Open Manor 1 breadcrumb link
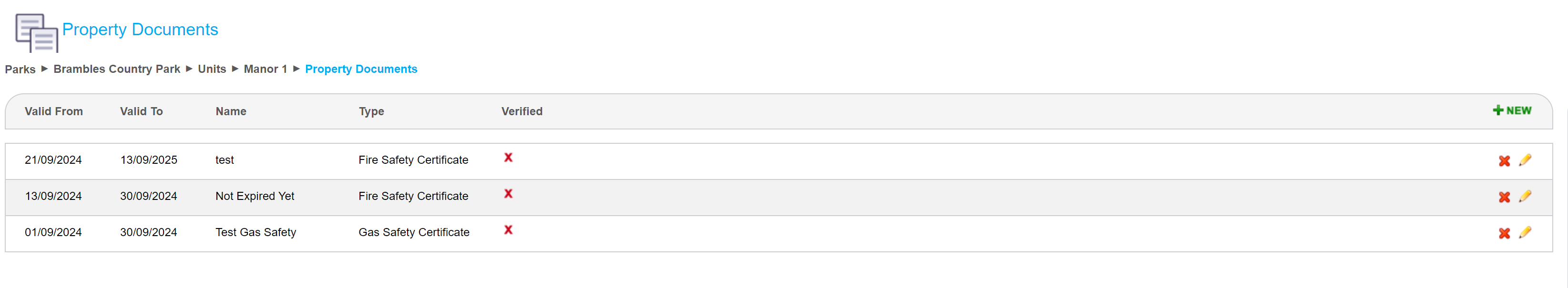The image size is (1568, 288). click(265, 70)
